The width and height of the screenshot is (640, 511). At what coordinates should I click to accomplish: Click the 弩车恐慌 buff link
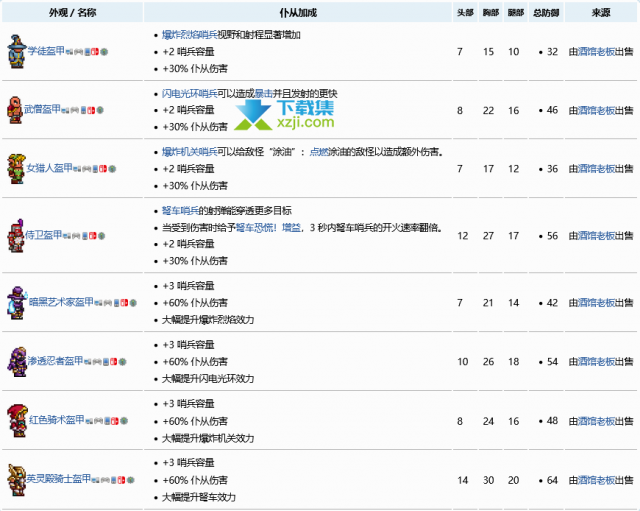[280, 227]
